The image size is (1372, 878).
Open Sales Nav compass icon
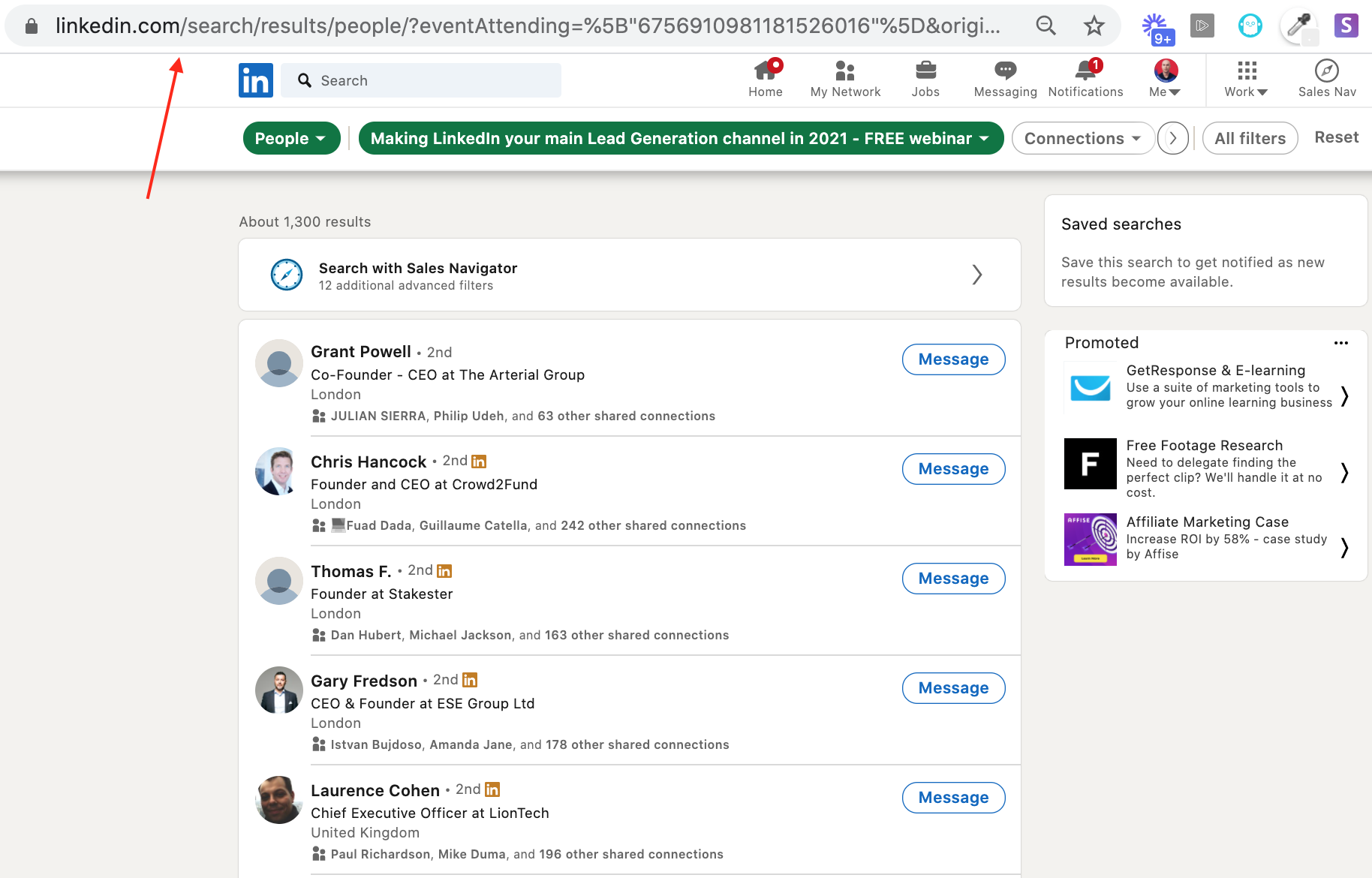1327,71
